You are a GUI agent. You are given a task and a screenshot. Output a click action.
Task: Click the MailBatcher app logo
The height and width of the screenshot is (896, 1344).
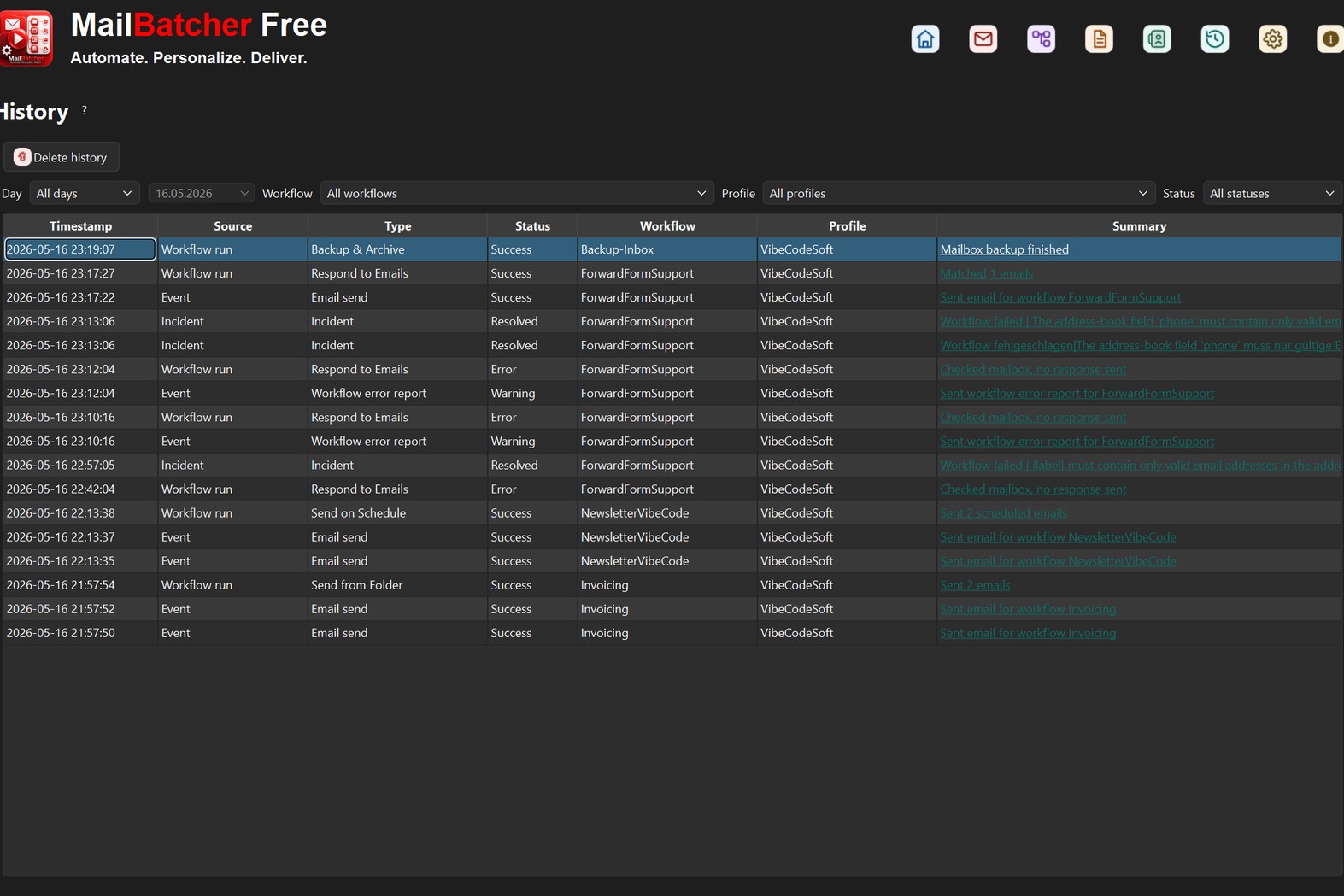[x=26, y=38]
